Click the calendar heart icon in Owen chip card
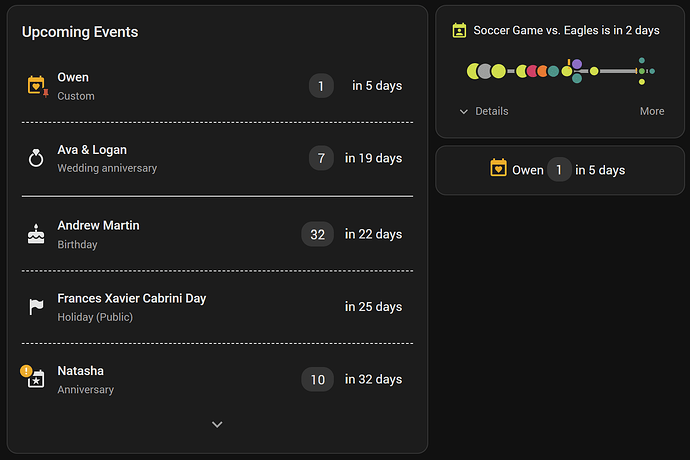The width and height of the screenshot is (690, 460). click(498, 168)
